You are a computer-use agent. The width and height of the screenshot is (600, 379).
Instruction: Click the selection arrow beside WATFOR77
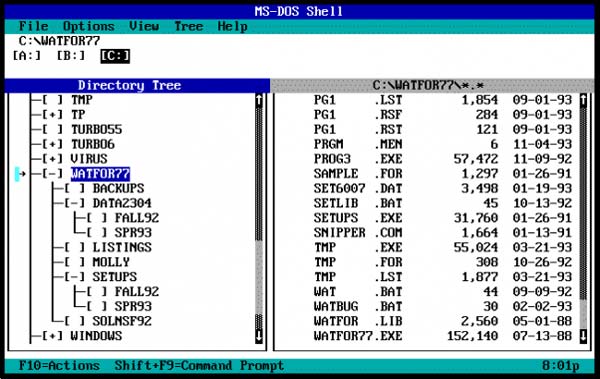[20, 174]
